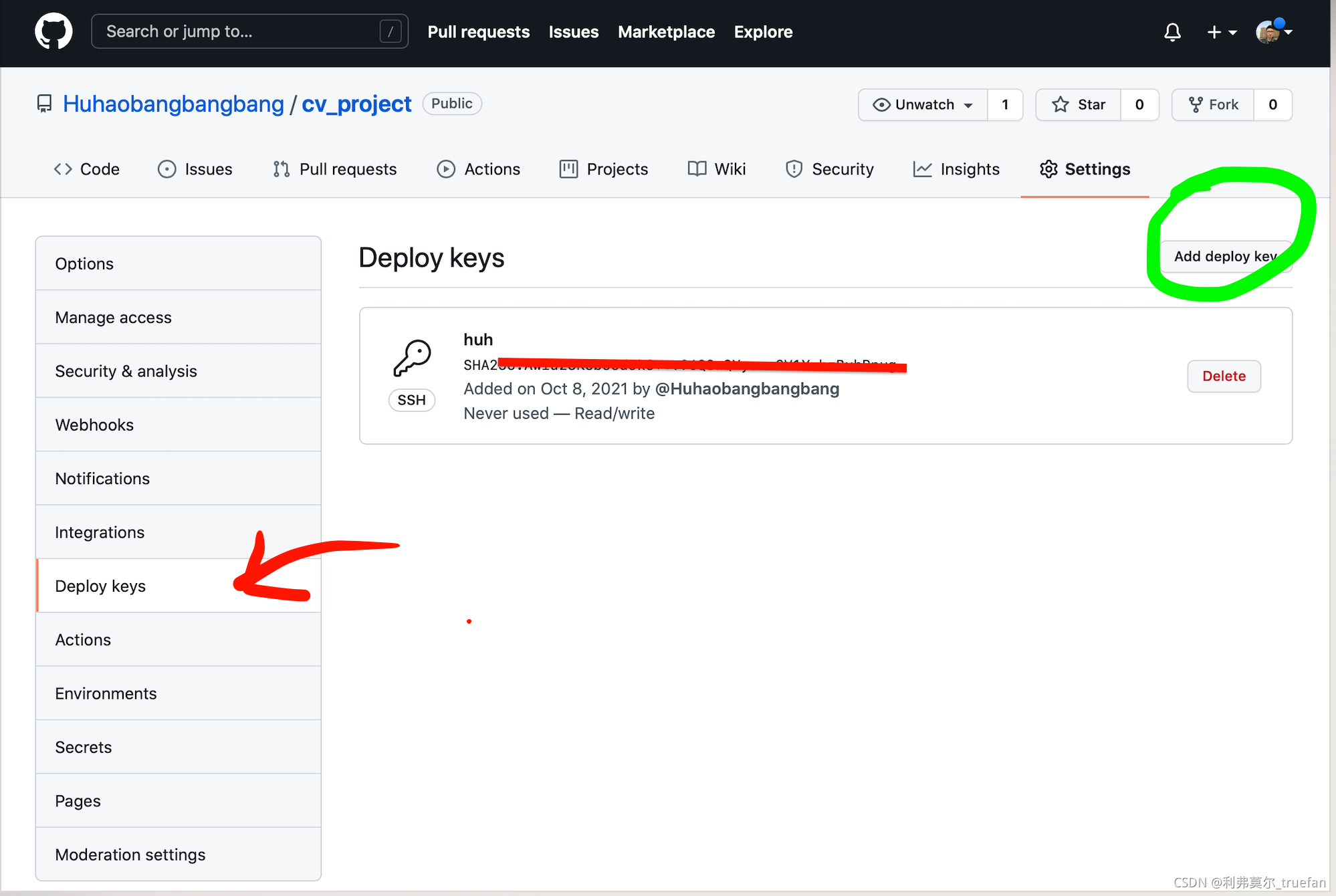Expand the Unwatch dropdown caret
The width and height of the screenshot is (1336, 896).
[970, 104]
